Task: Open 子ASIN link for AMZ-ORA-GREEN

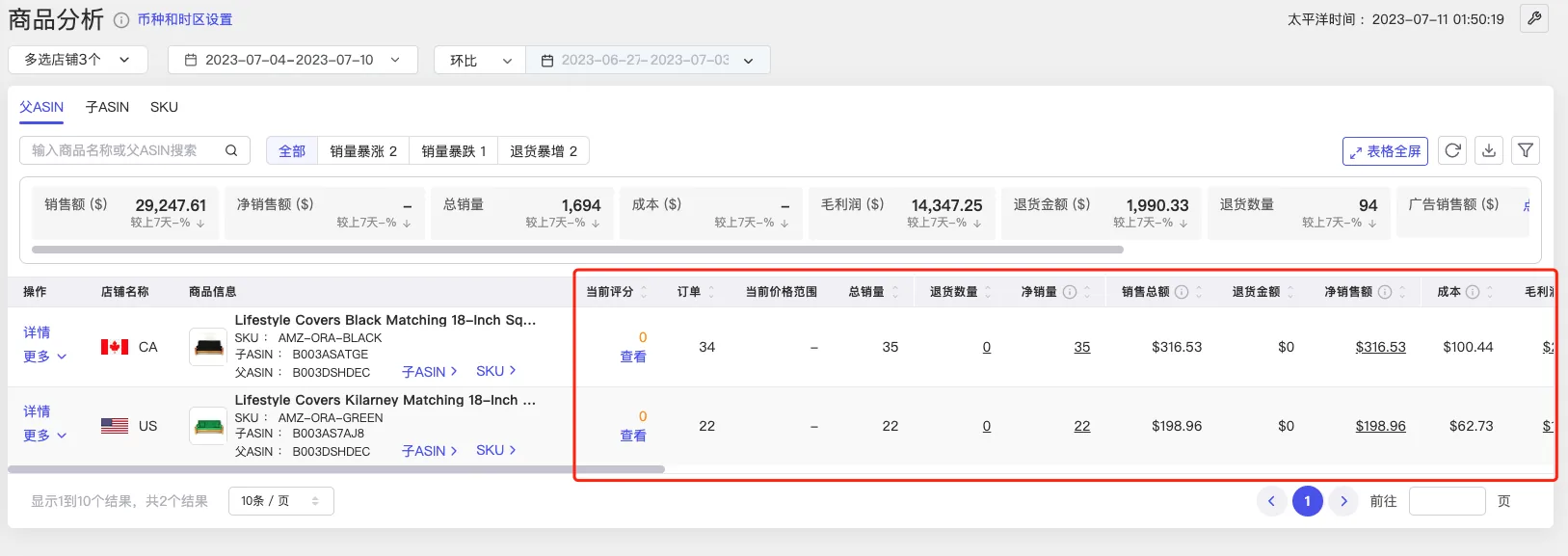Action: [x=429, y=451]
